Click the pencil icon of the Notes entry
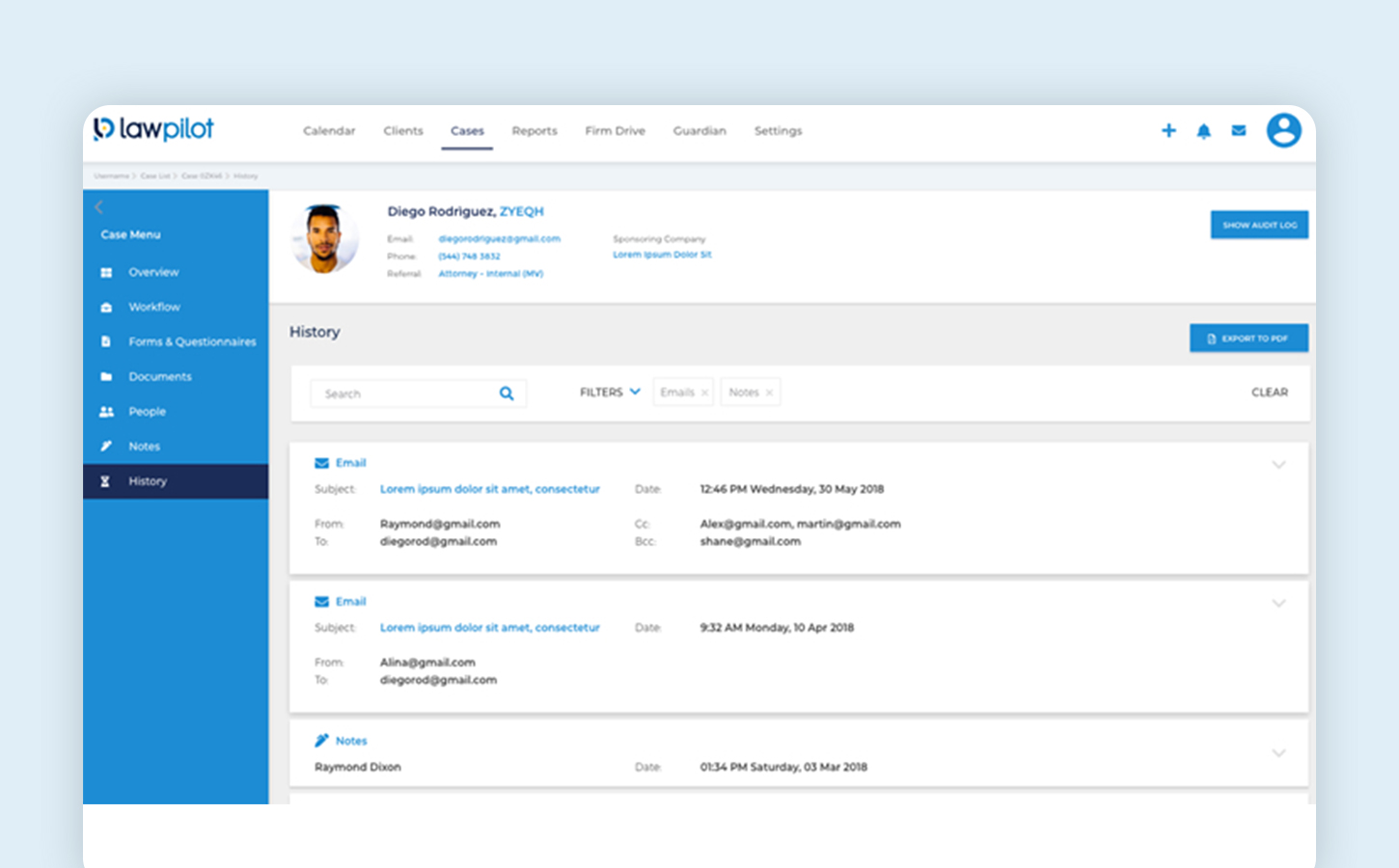Image resolution: width=1399 pixels, height=868 pixels. point(321,741)
